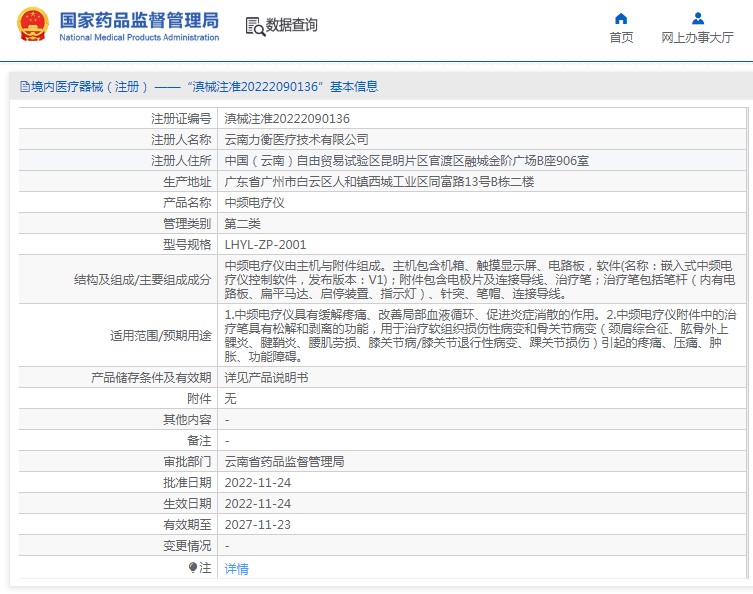Click the 结构及组成/主要组成成分 label
The height and width of the screenshot is (594, 753).
click(143, 279)
